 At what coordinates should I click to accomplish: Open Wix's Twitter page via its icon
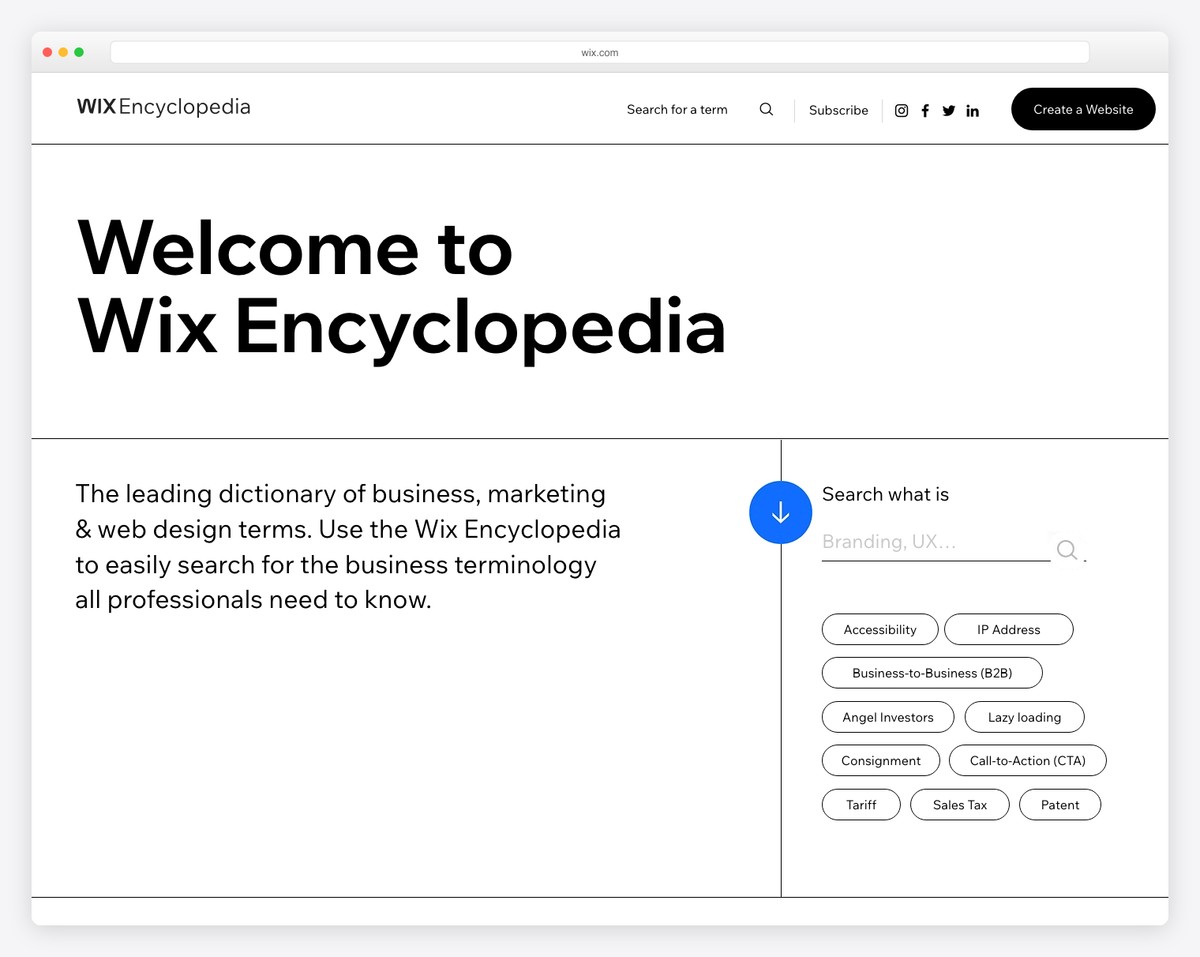point(948,110)
